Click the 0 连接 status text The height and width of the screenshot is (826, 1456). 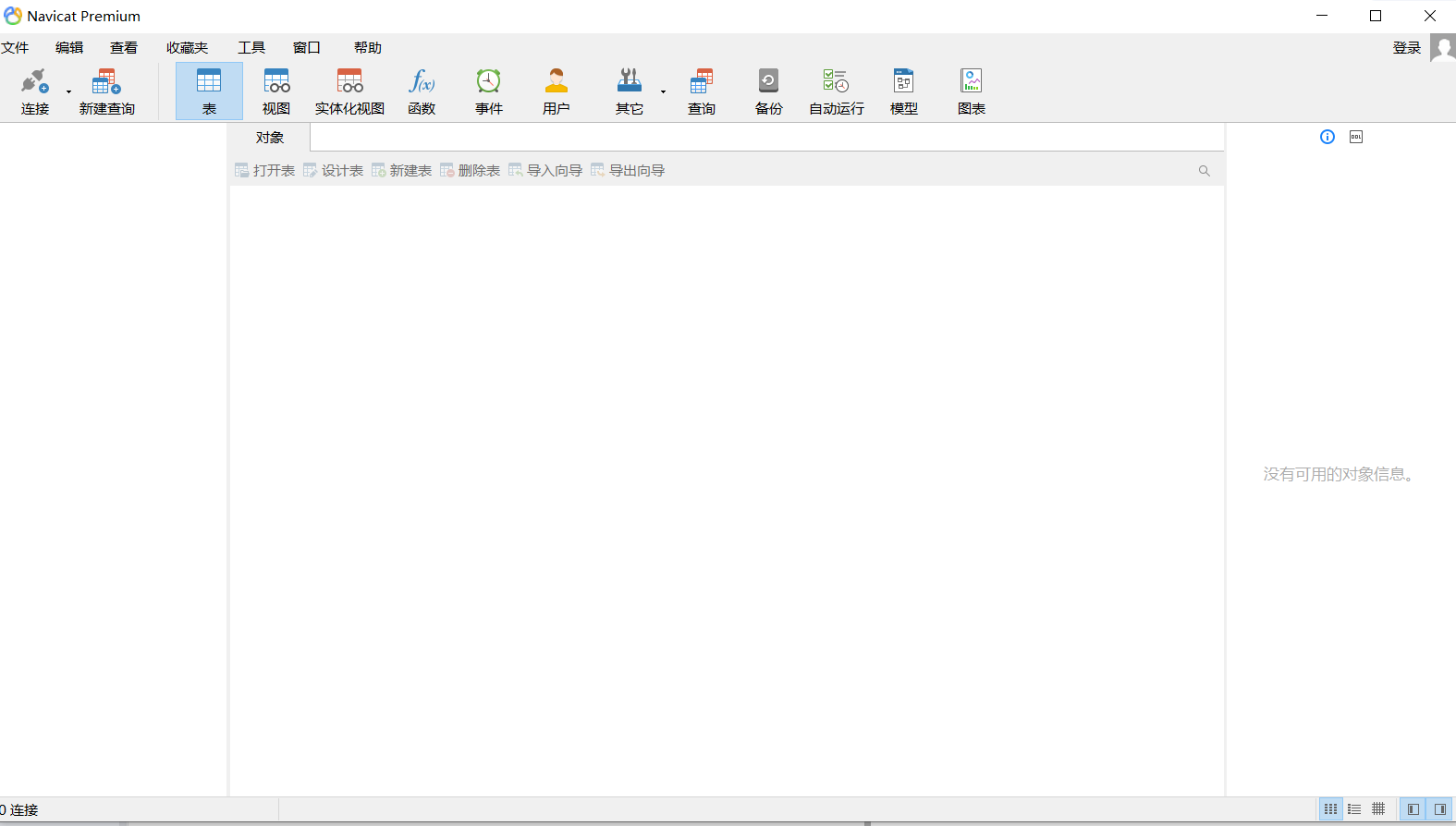(19, 809)
